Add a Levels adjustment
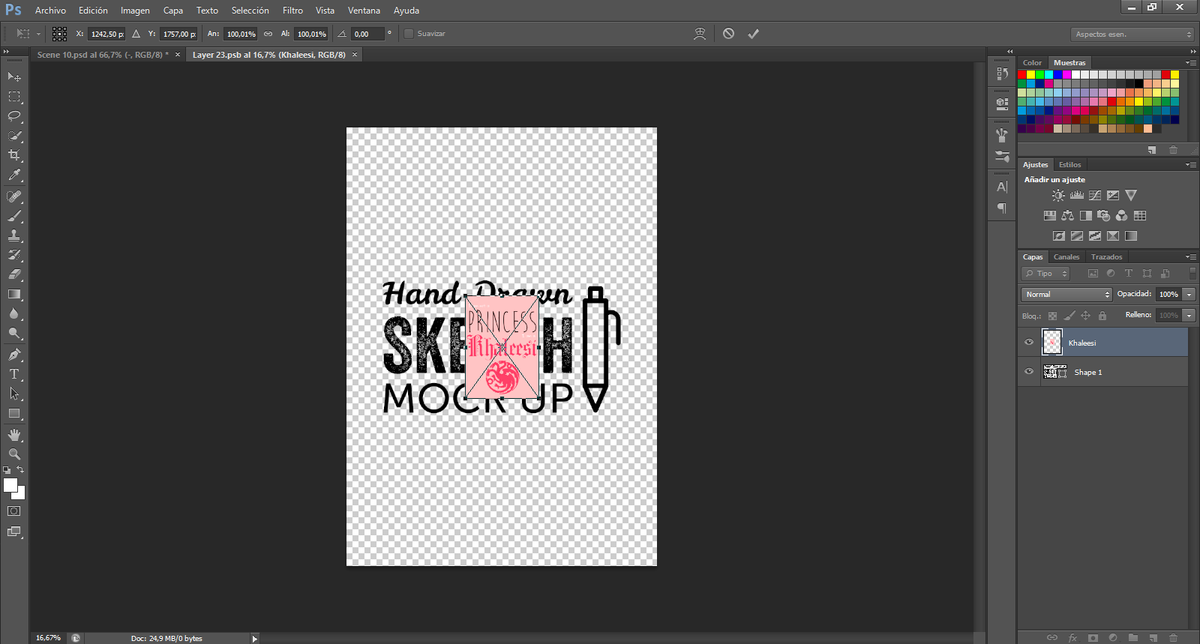This screenshot has height=644, width=1200. [1076, 195]
